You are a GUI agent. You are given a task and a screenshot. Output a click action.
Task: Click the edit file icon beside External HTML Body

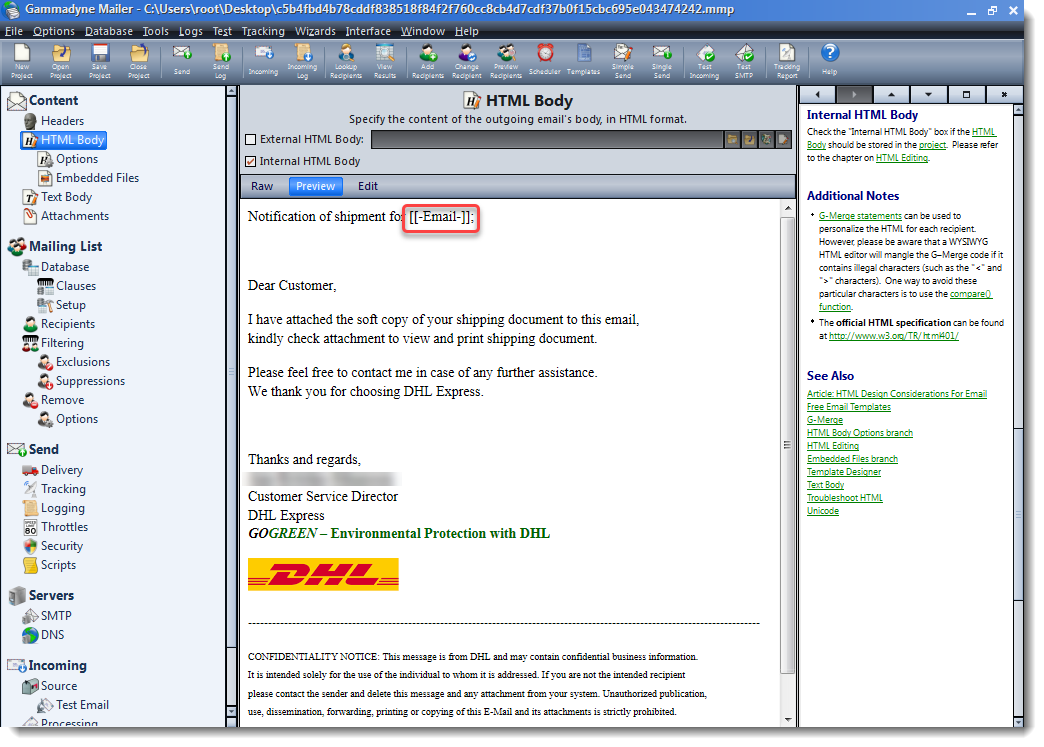pos(783,140)
